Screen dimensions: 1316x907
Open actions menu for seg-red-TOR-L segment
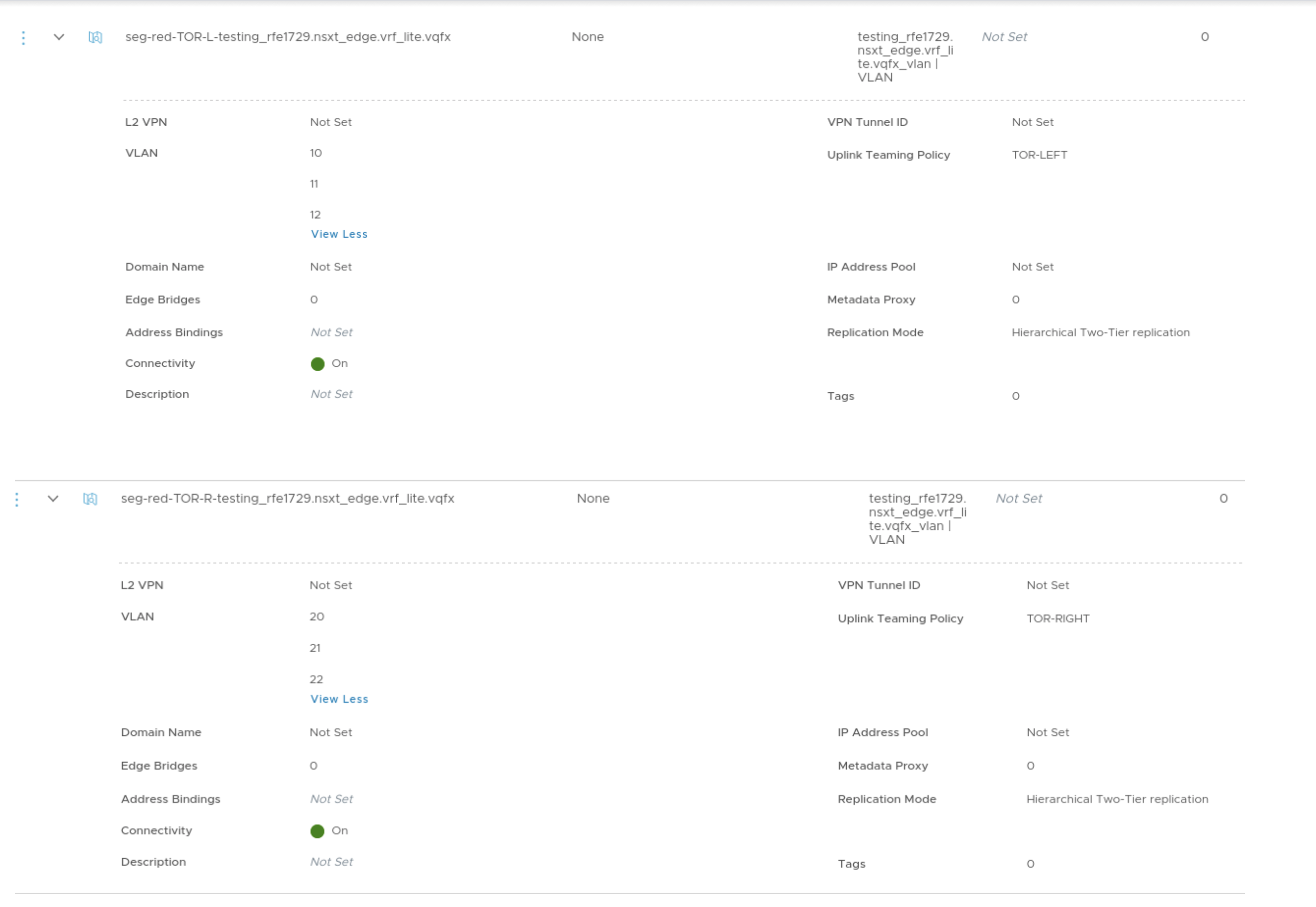[23, 38]
